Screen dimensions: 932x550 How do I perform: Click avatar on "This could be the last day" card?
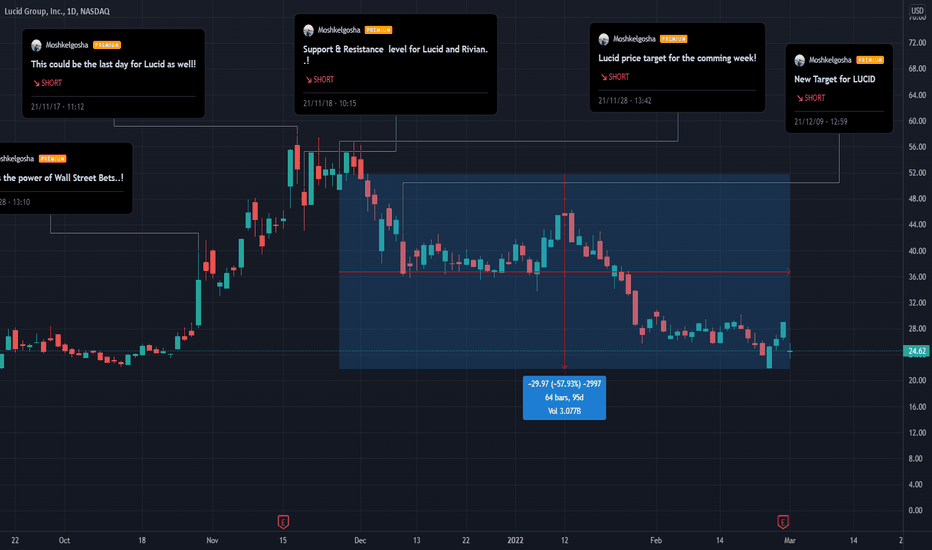(x=36, y=45)
